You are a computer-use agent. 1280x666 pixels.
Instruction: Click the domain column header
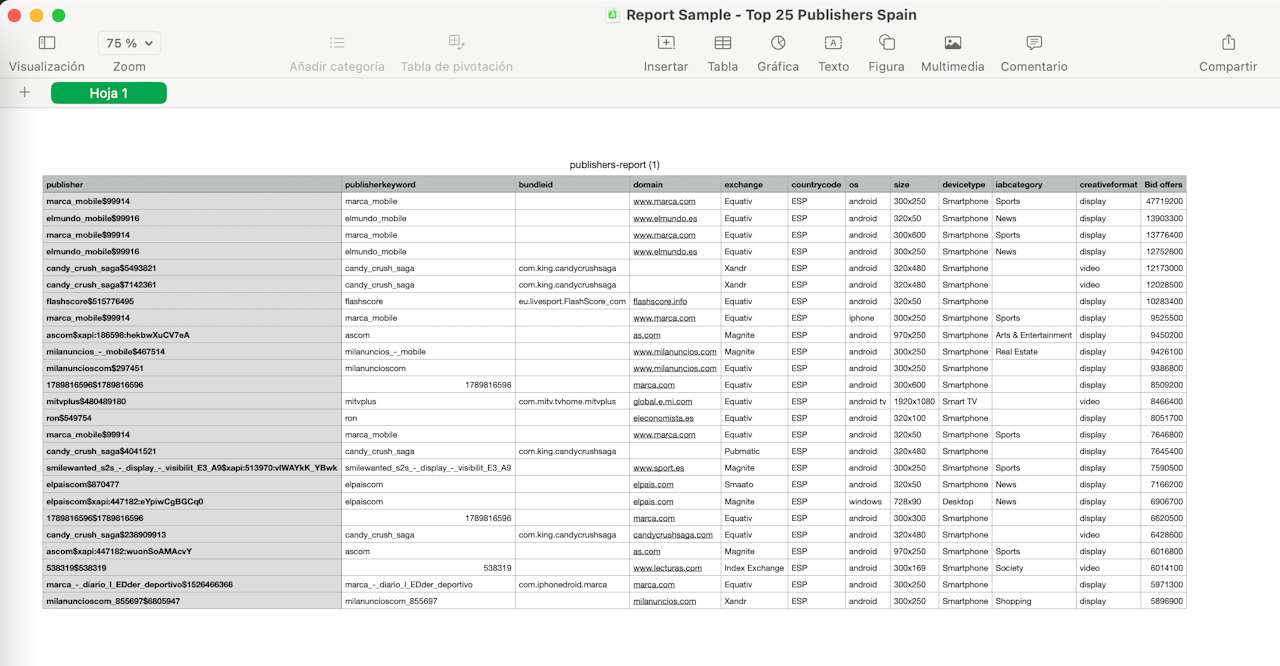(x=675, y=185)
